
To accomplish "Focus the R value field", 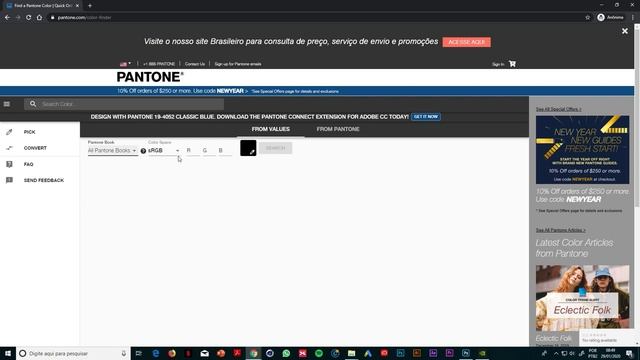I will tap(193, 151).
